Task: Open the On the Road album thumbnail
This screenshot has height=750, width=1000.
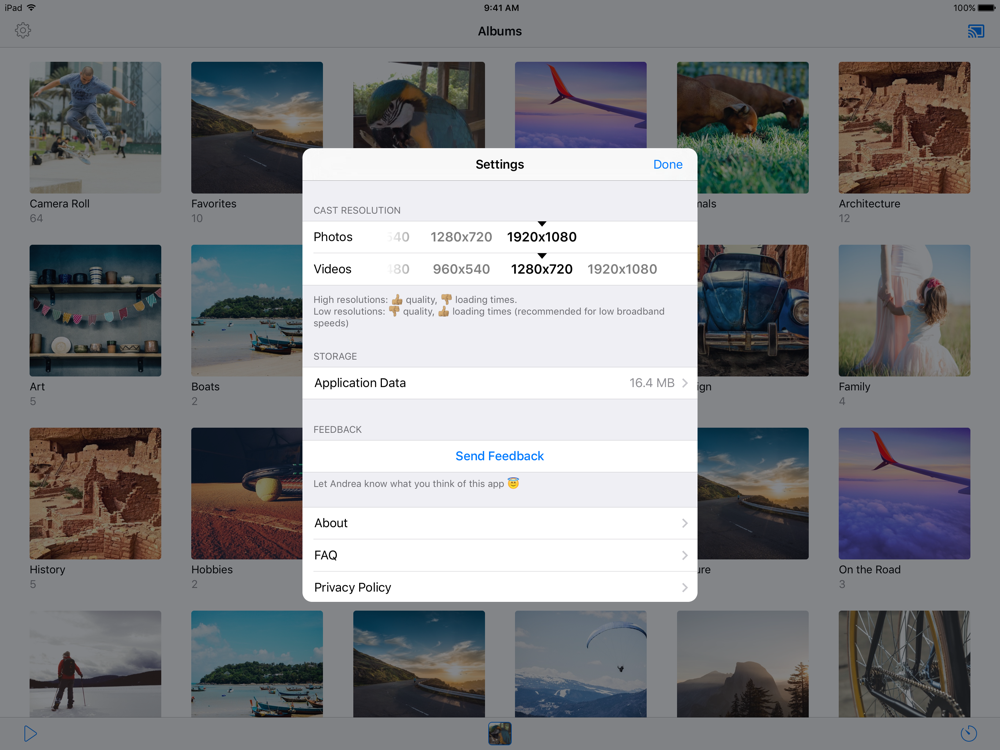Action: coord(904,494)
